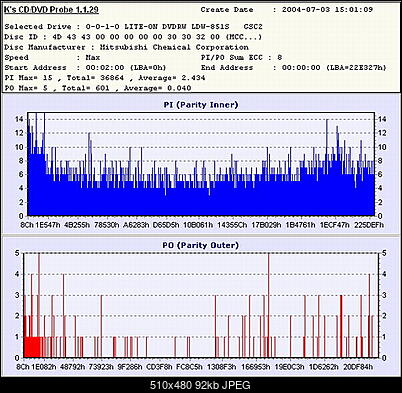Click the 9F286h label on PO chart axis
The width and height of the screenshot is (402, 393).
pos(130,367)
